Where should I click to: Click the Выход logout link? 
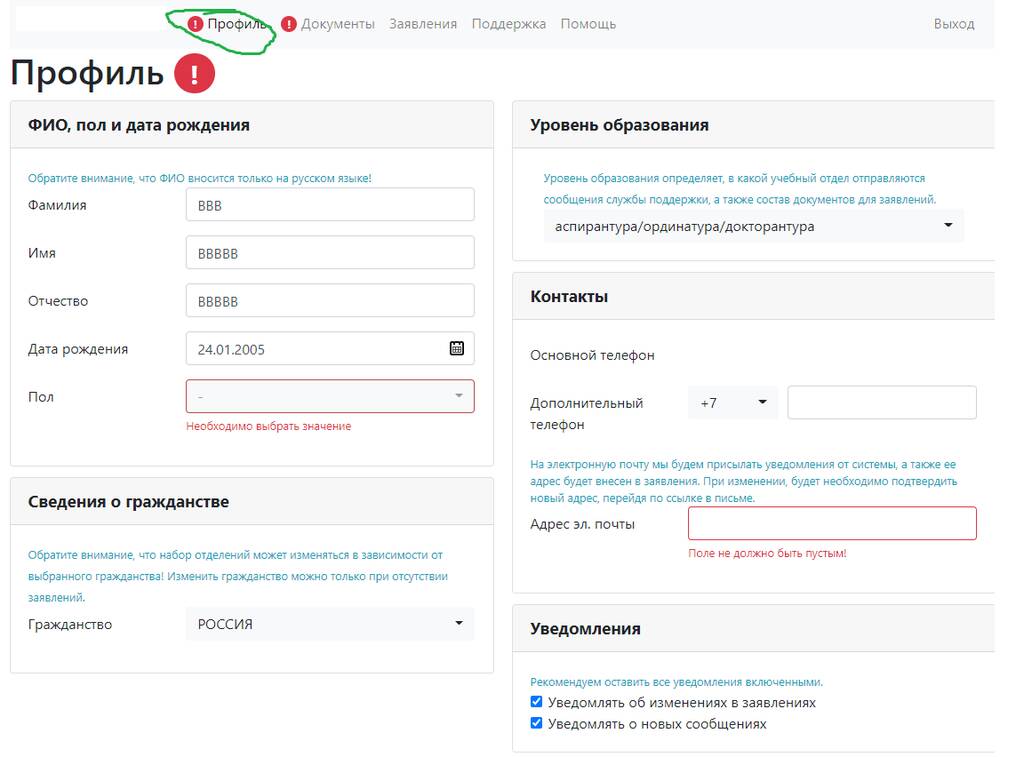[x=953, y=24]
